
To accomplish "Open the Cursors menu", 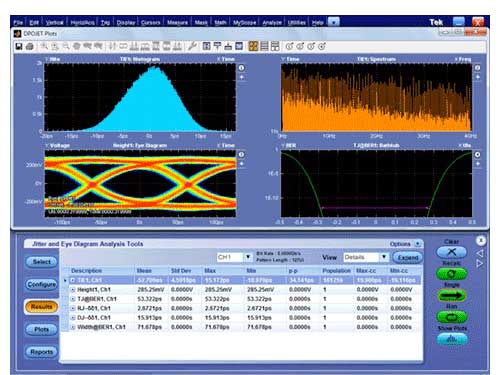I will 151,23.
